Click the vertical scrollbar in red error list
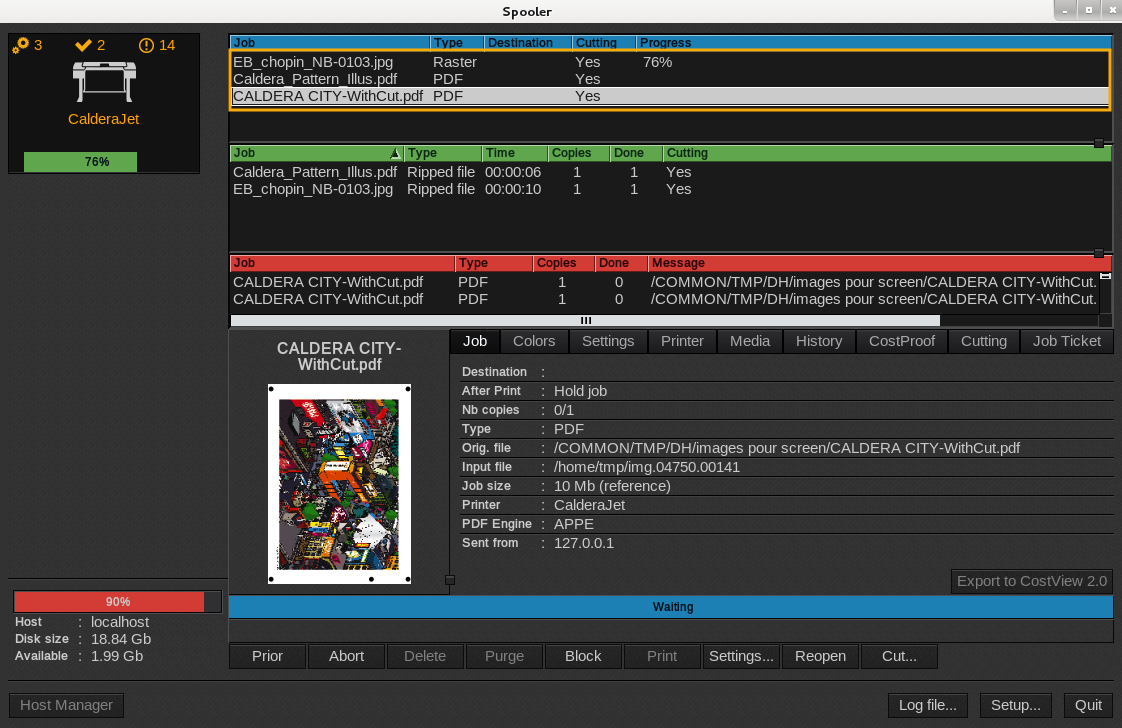The image size is (1122, 728). (1105, 290)
